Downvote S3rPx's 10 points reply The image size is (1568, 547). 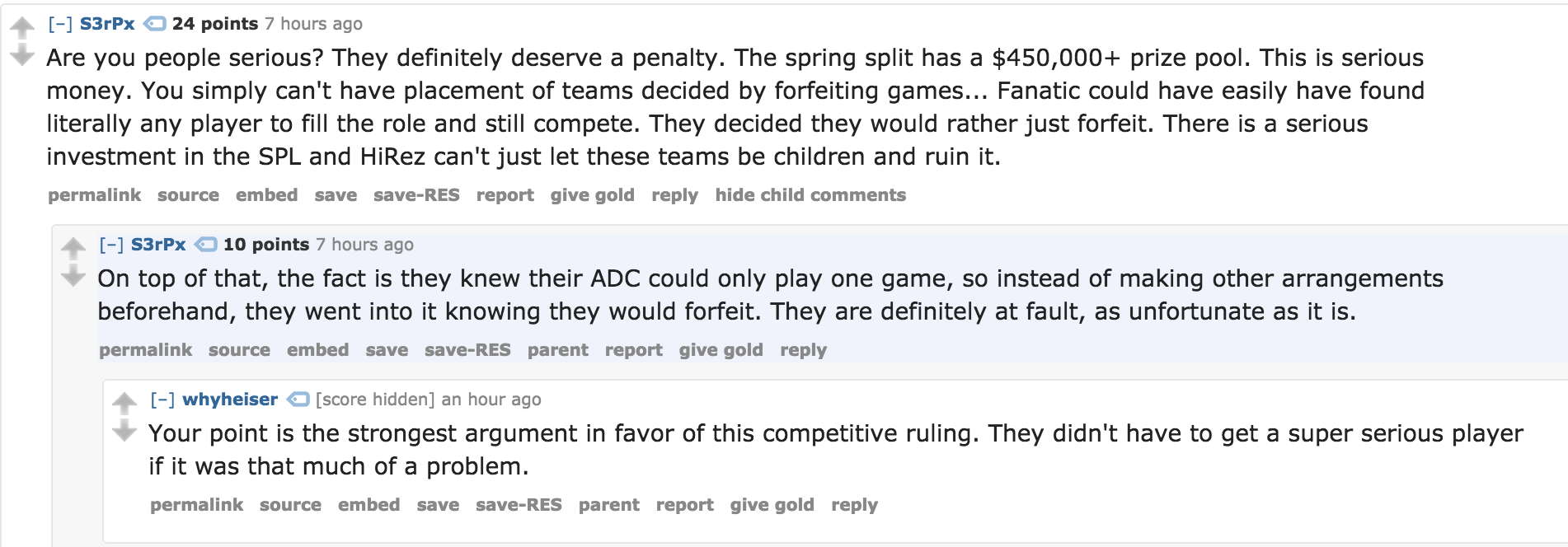[73, 276]
